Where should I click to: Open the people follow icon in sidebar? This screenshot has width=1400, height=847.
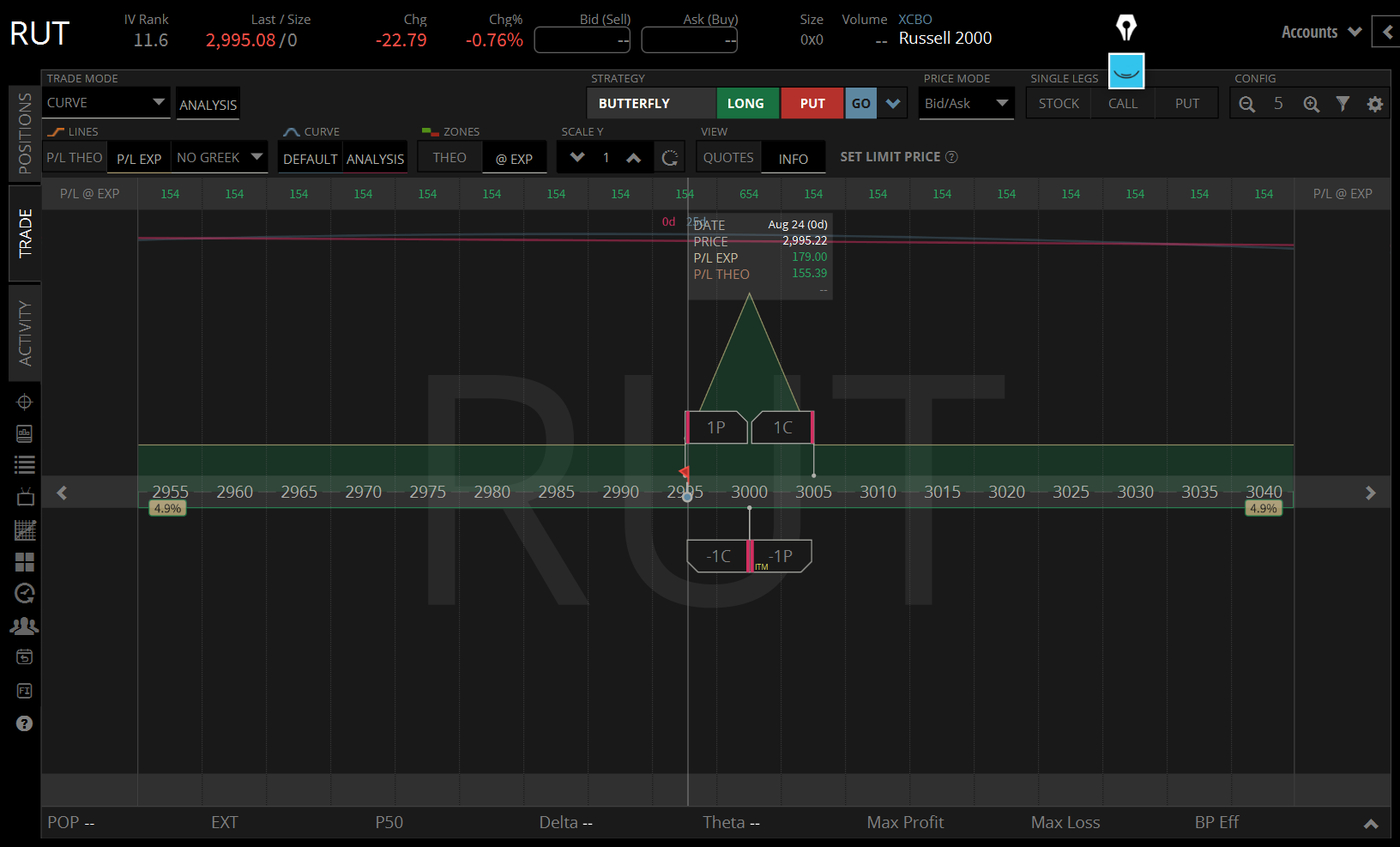tap(25, 626)
